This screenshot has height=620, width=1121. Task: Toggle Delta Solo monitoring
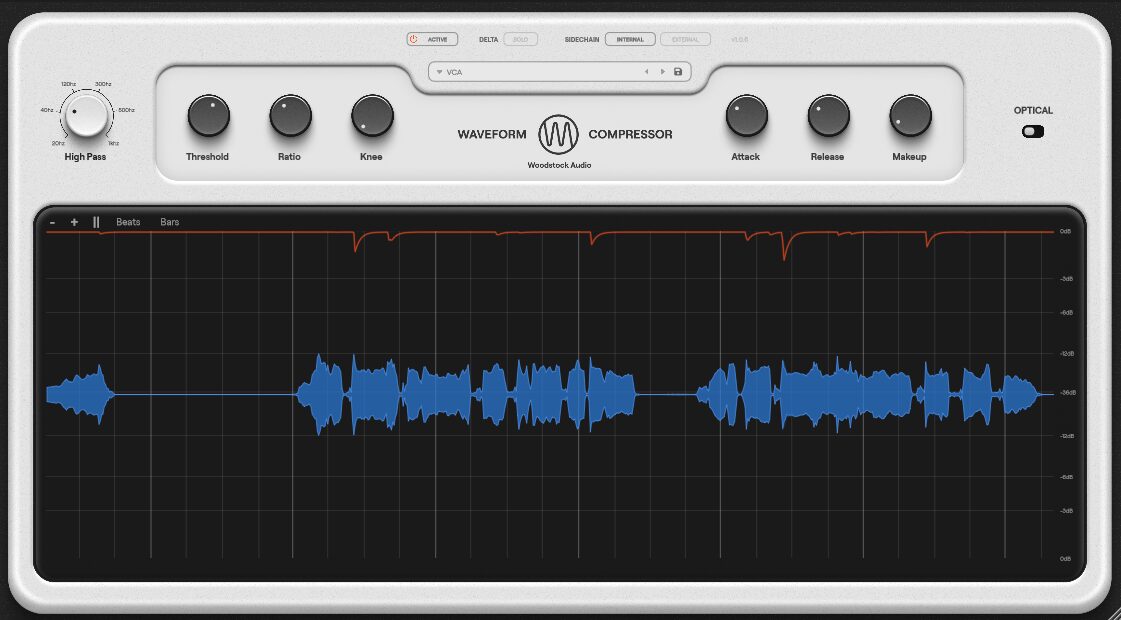pyautogui.click(x=520, y=40)
